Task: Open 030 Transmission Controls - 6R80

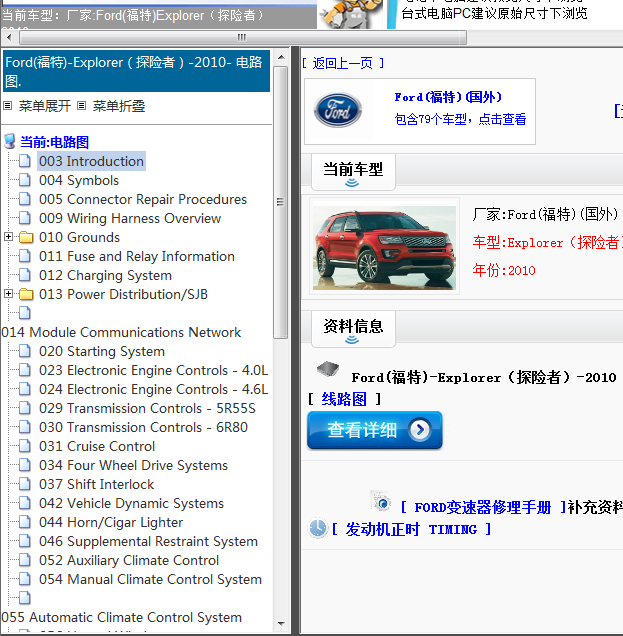Action: pos(143,428)
